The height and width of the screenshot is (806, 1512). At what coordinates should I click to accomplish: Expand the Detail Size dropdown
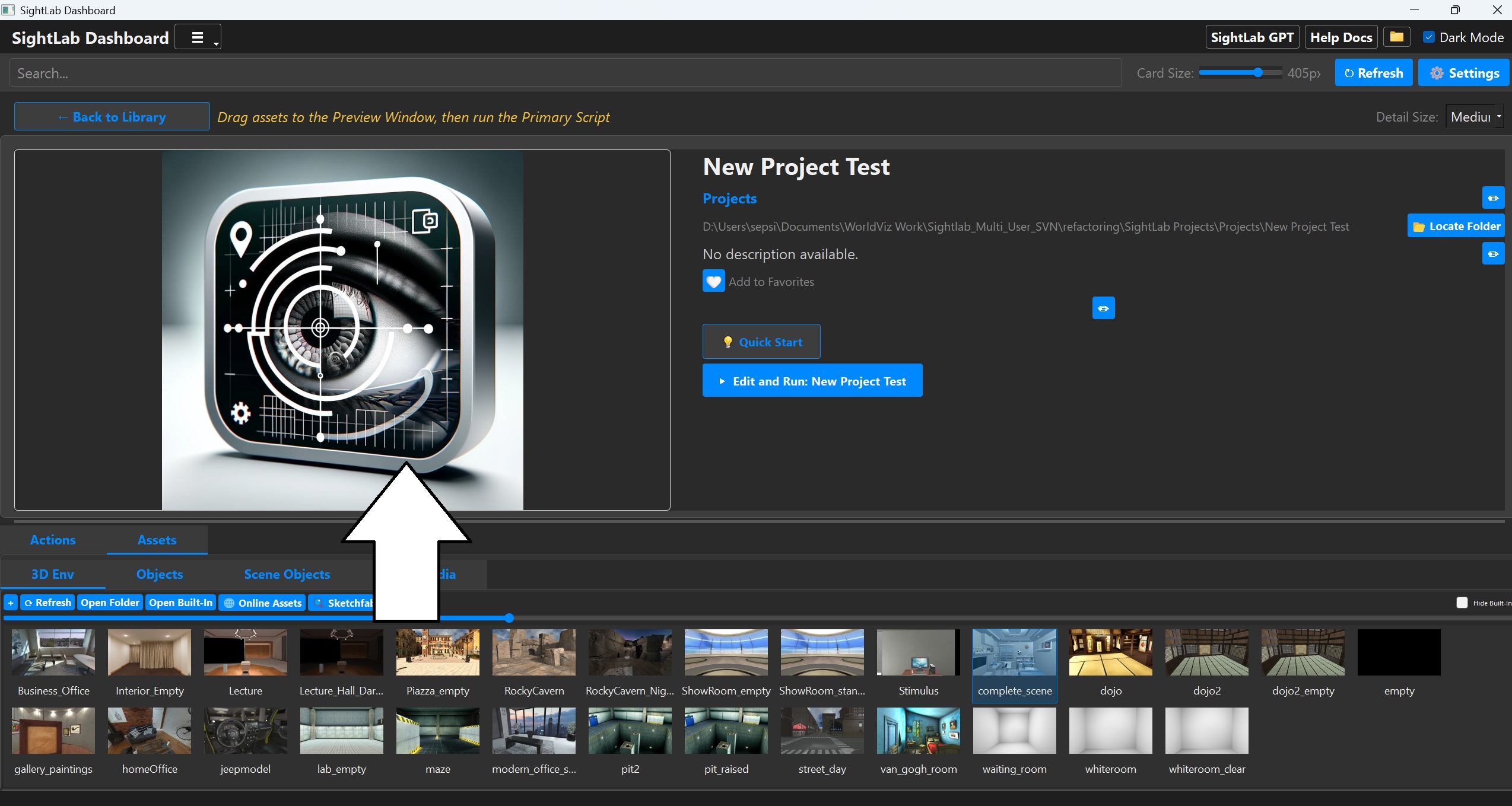[x=1474, y=117]
